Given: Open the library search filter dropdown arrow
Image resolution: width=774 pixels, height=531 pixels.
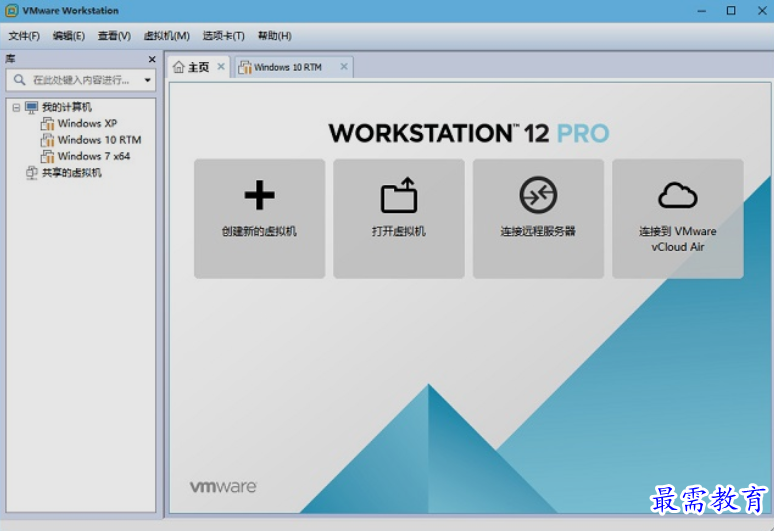Looking at the screenshot, I should point(147,80).
